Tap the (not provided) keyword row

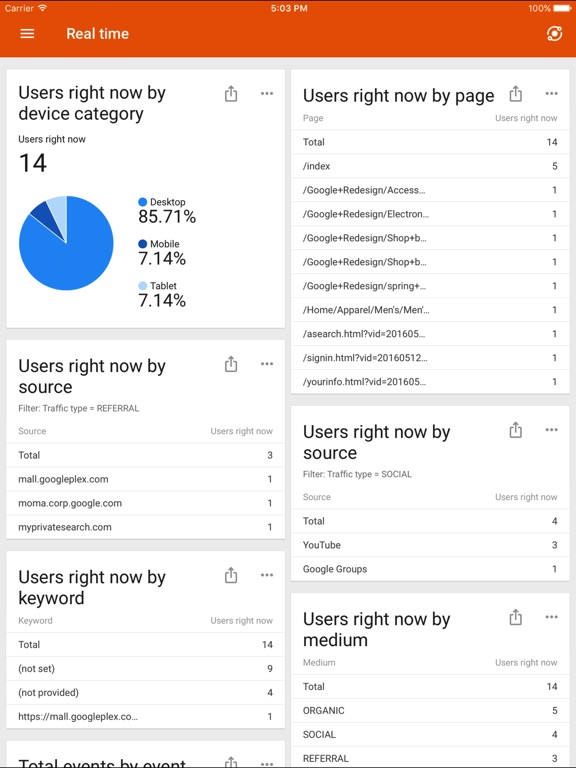click(x=145, y=693)
